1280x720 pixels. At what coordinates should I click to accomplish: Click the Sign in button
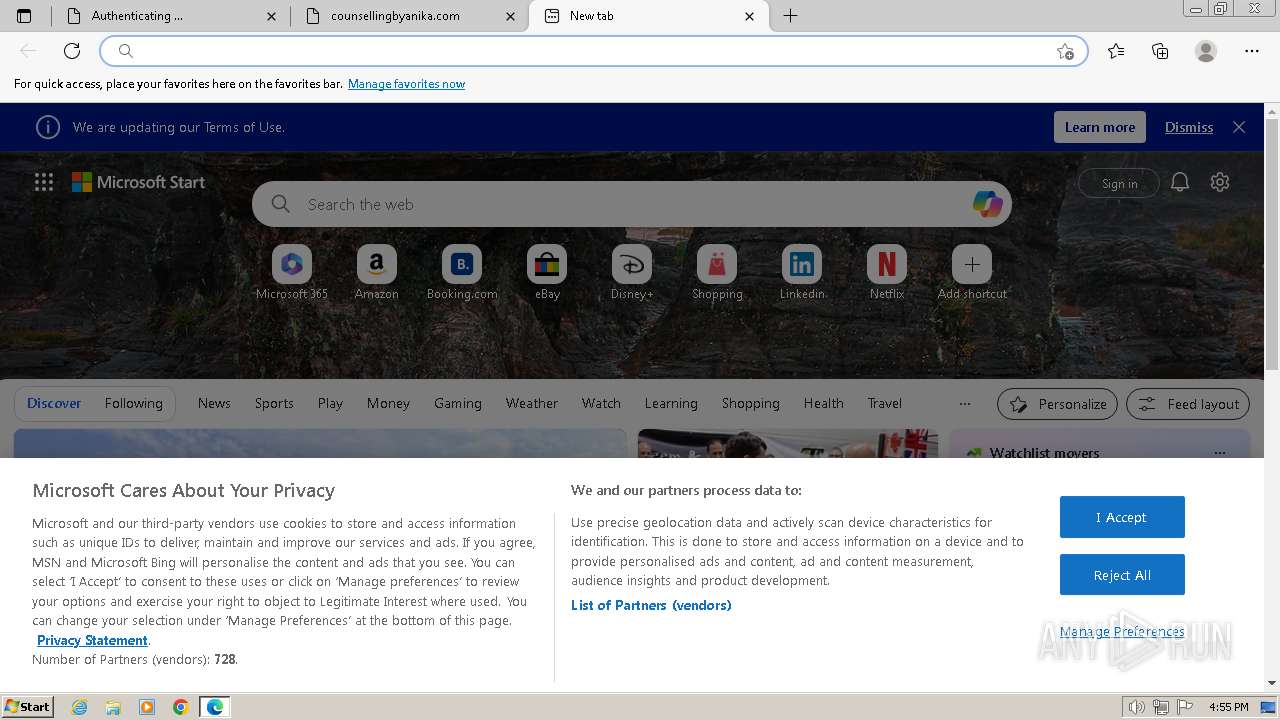pos(1119,183)
